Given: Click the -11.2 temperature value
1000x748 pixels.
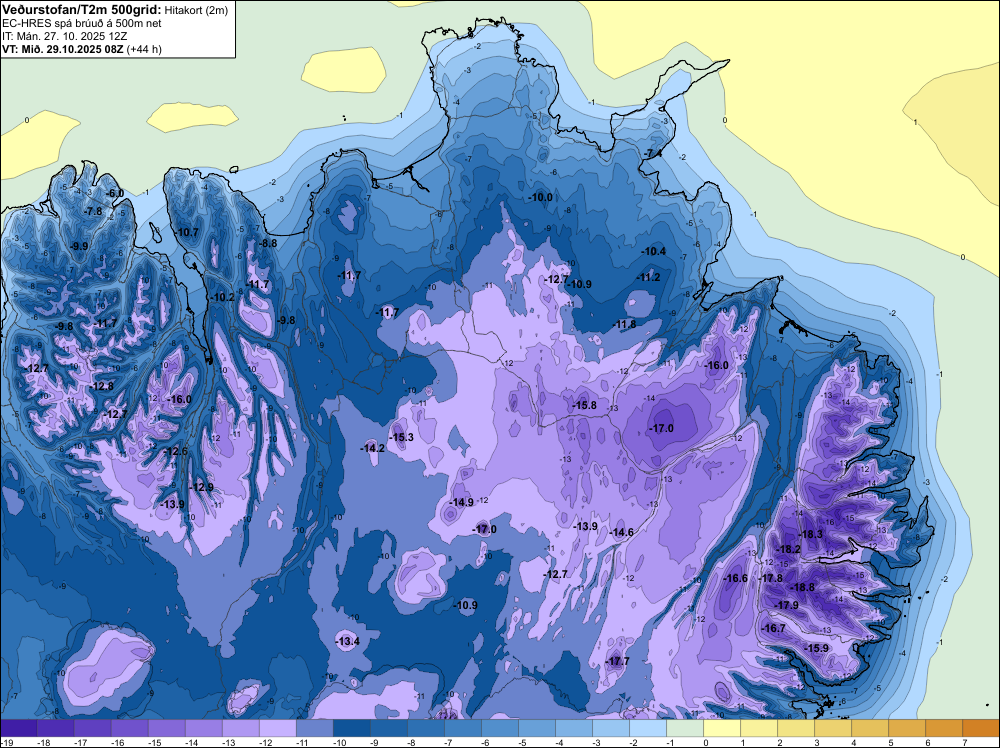Looking at the screenshot, I should [648, 278].
